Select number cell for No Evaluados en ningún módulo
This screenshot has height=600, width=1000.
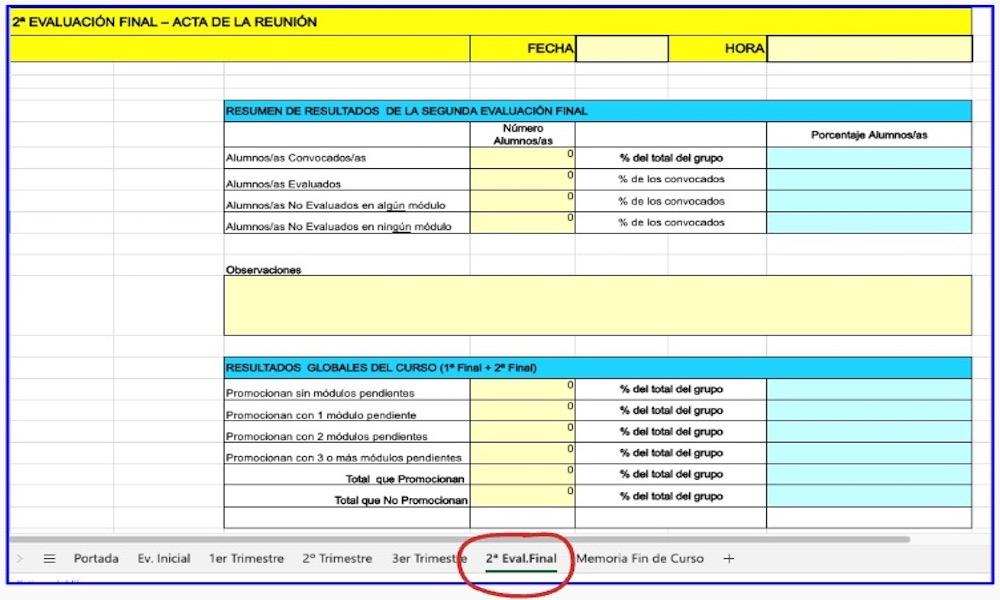pos(522,223)
